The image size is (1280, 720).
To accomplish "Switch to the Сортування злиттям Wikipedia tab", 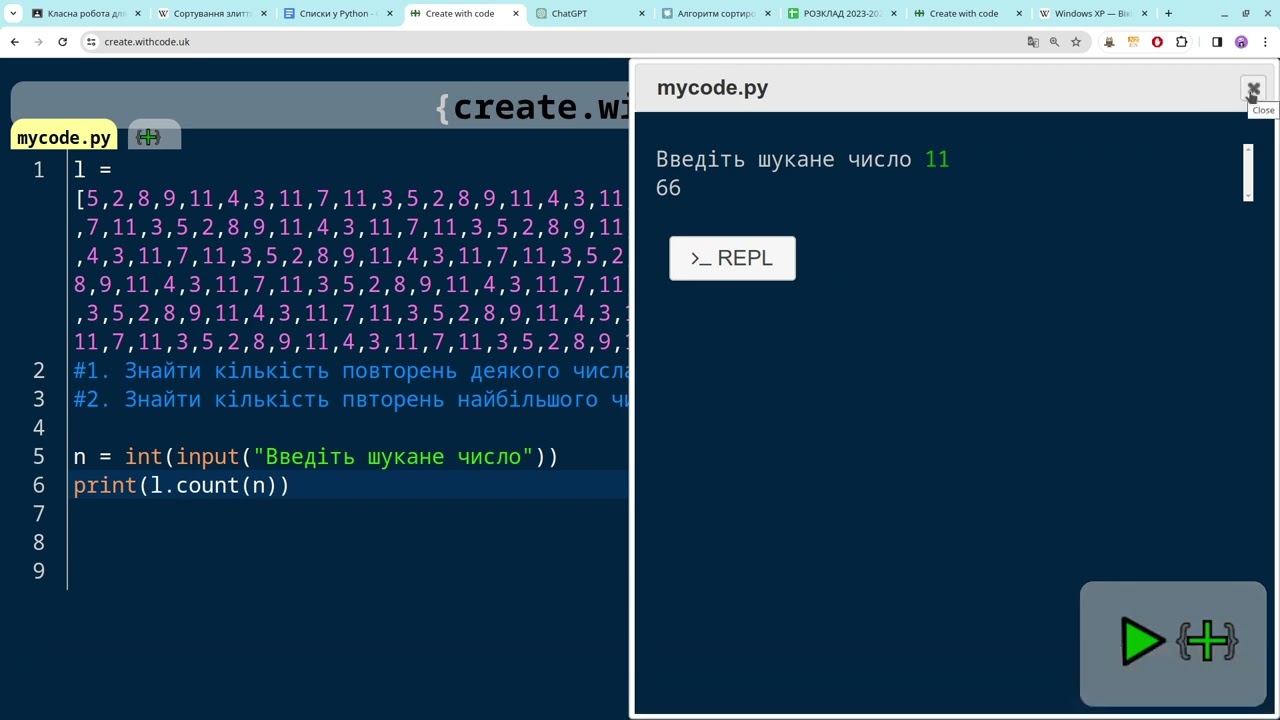I will pyautogui.click(x=211, y=14).
